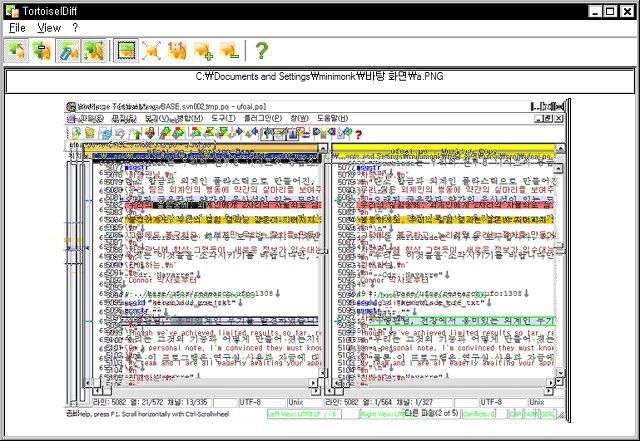Show image at original 1:1 size
Image resolution: width=640 pixels, height=441 pixels.
click(177, 51)
